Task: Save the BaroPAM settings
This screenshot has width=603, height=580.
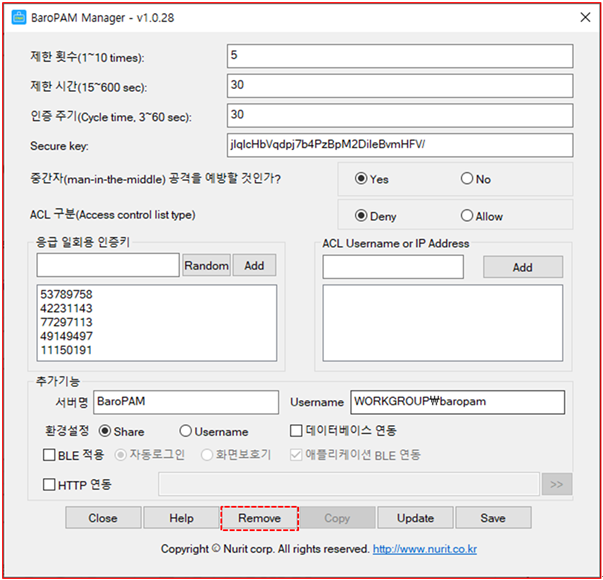Action: pyautogui.click(x=493, y=518)
